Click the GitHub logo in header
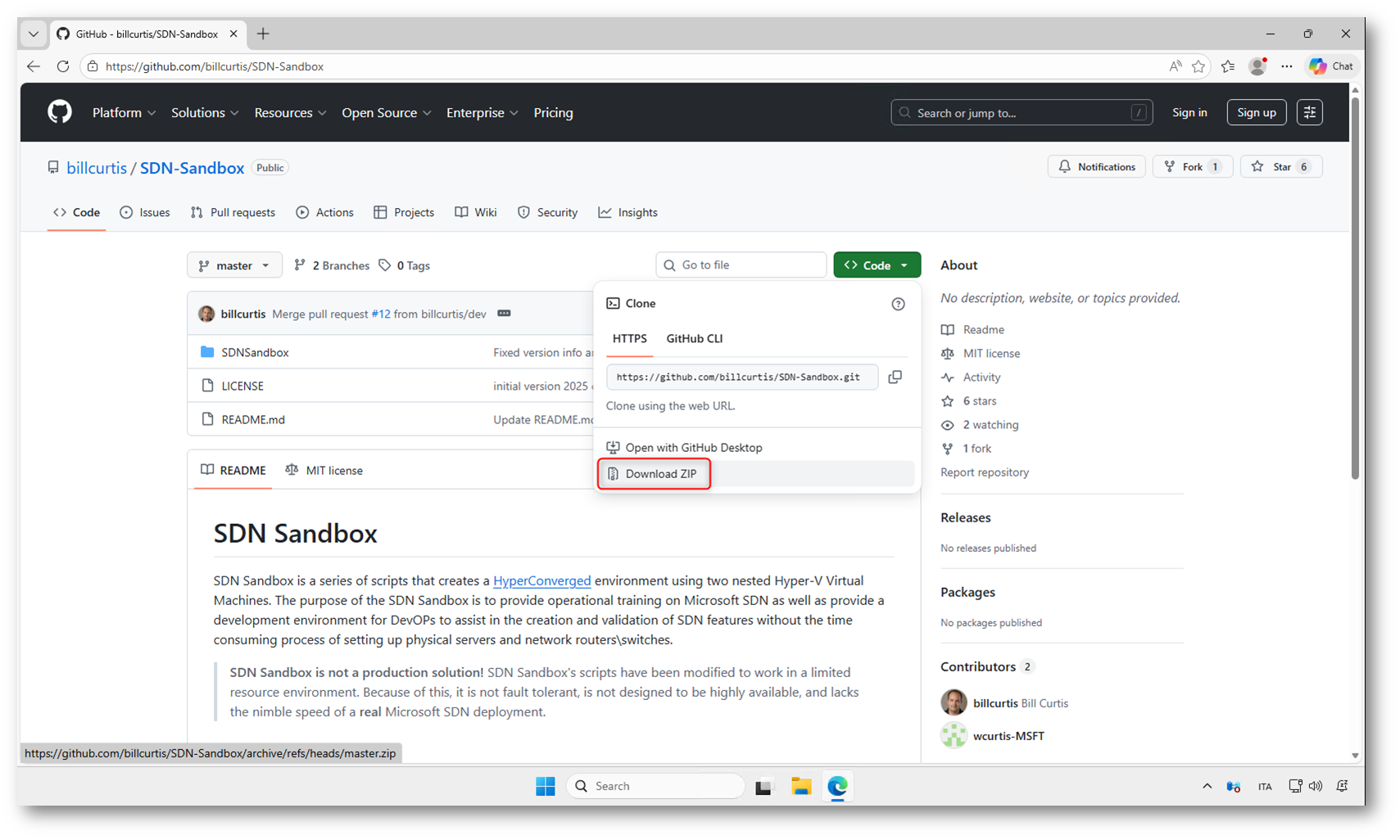The height and width of the screenshot is (840, 1400). (x=60, y=112)
